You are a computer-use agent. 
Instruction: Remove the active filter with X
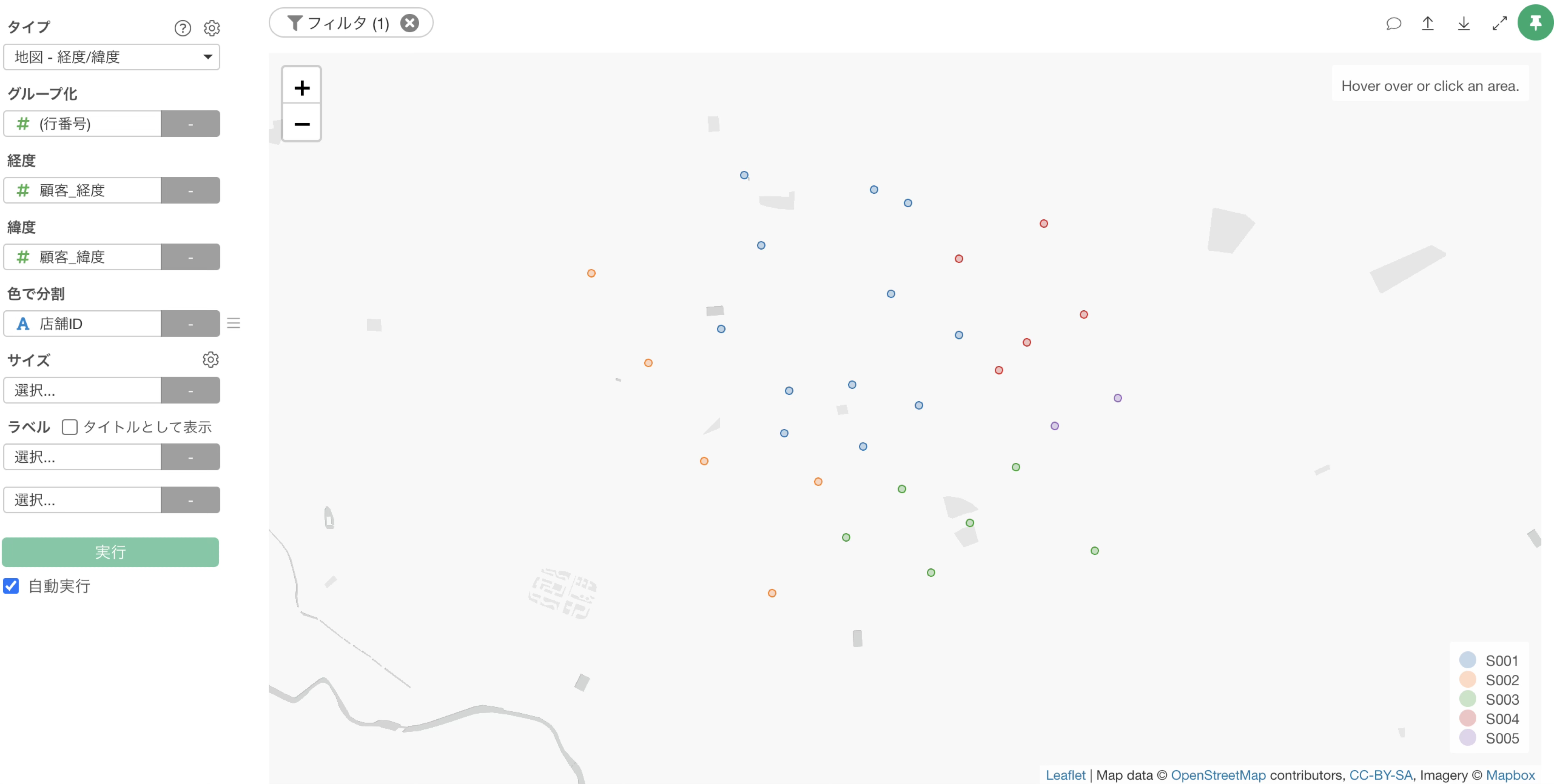click(x=410, y=23)
